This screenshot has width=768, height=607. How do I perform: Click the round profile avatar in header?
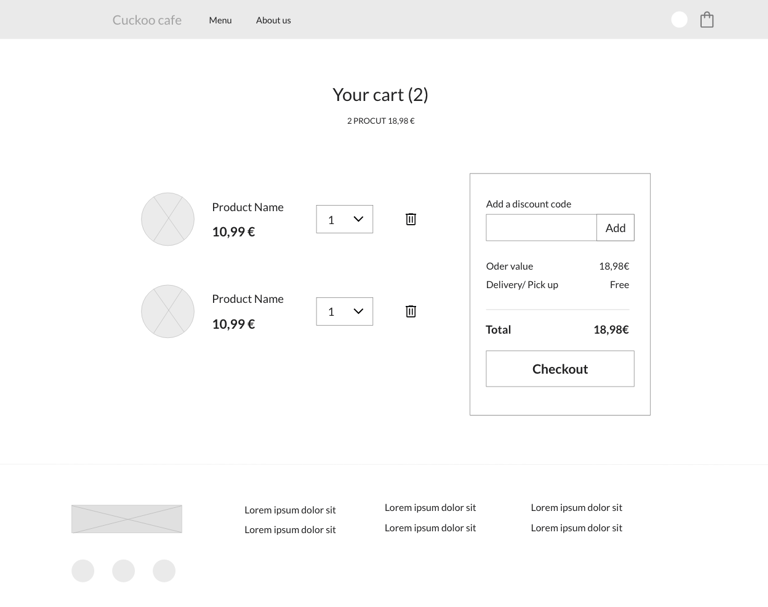(x=679, y=20)
